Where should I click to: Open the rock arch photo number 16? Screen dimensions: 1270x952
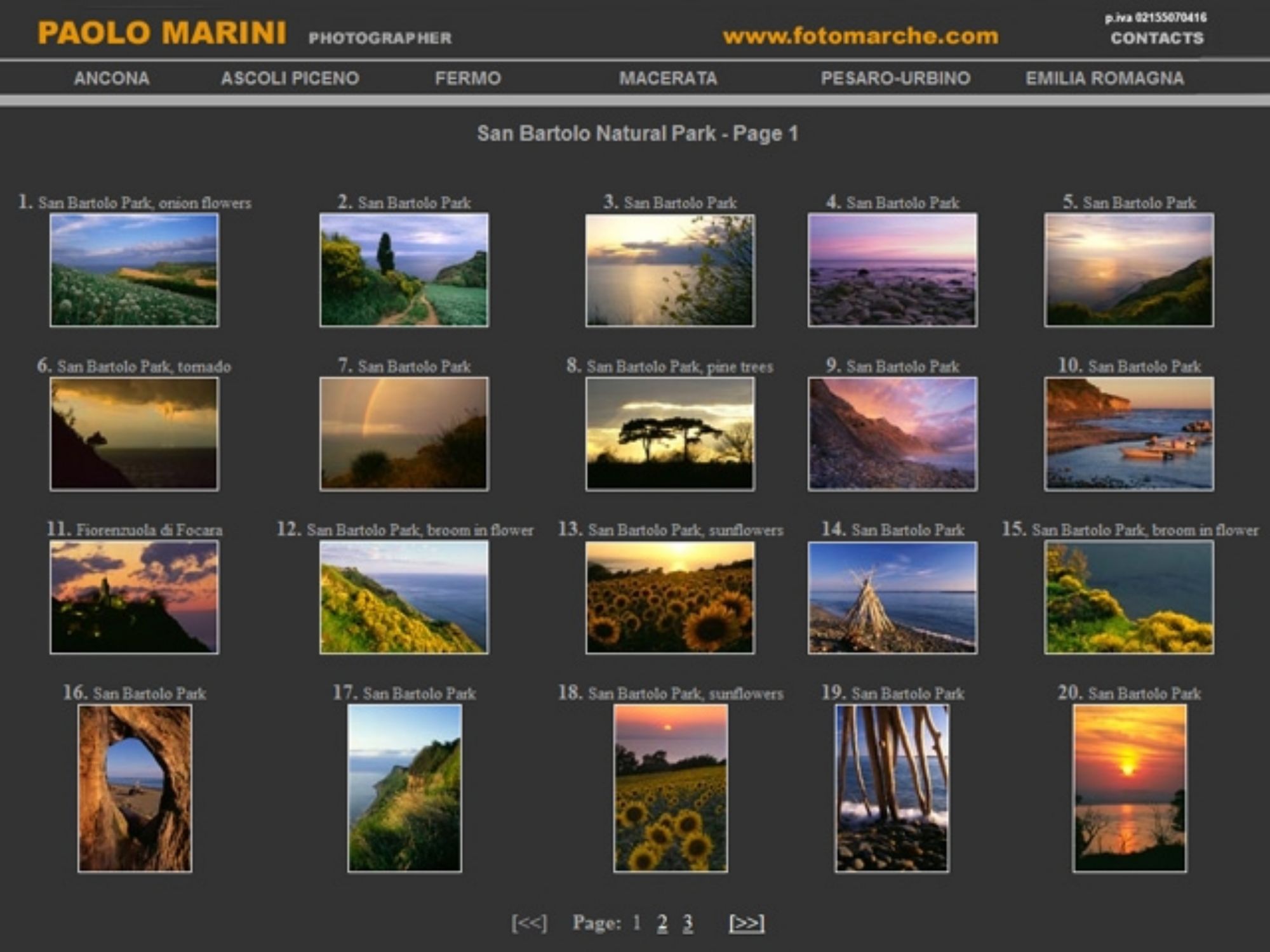click(x=135, y=788)
